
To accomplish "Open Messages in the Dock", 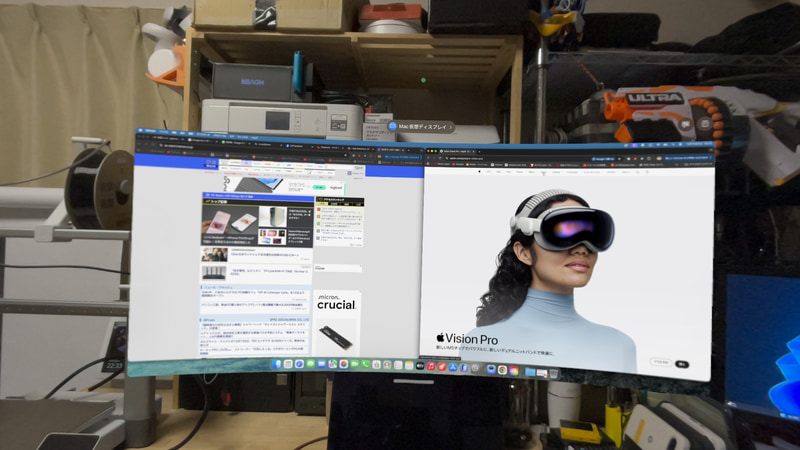I will tap(310, 364).
